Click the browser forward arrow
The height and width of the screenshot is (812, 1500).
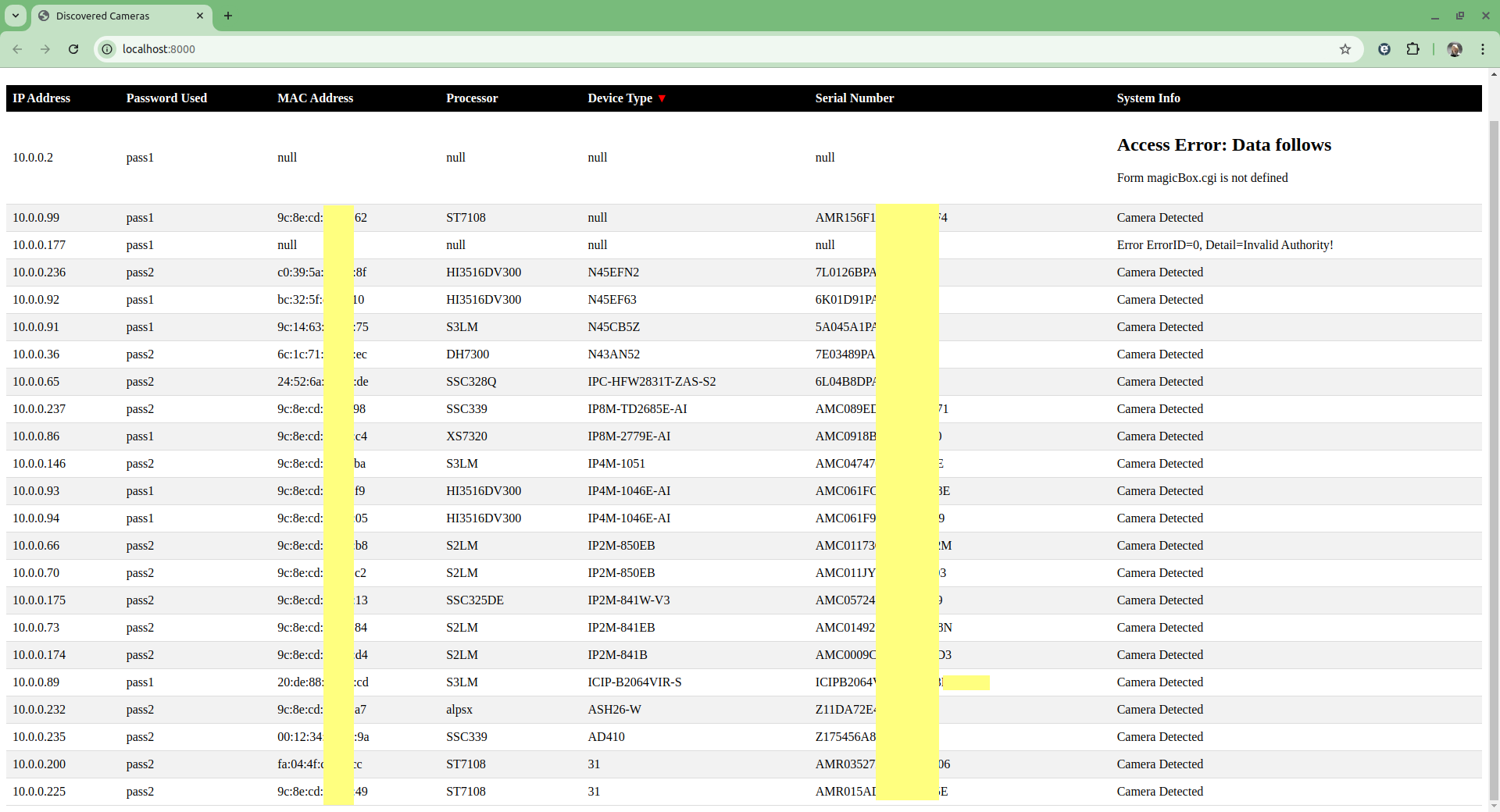click(45, 49)
